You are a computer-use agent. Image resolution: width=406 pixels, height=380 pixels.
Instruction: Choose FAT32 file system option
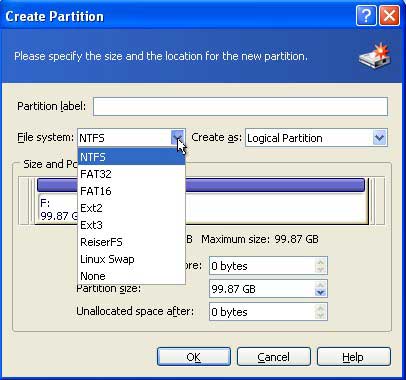point(131,174)
